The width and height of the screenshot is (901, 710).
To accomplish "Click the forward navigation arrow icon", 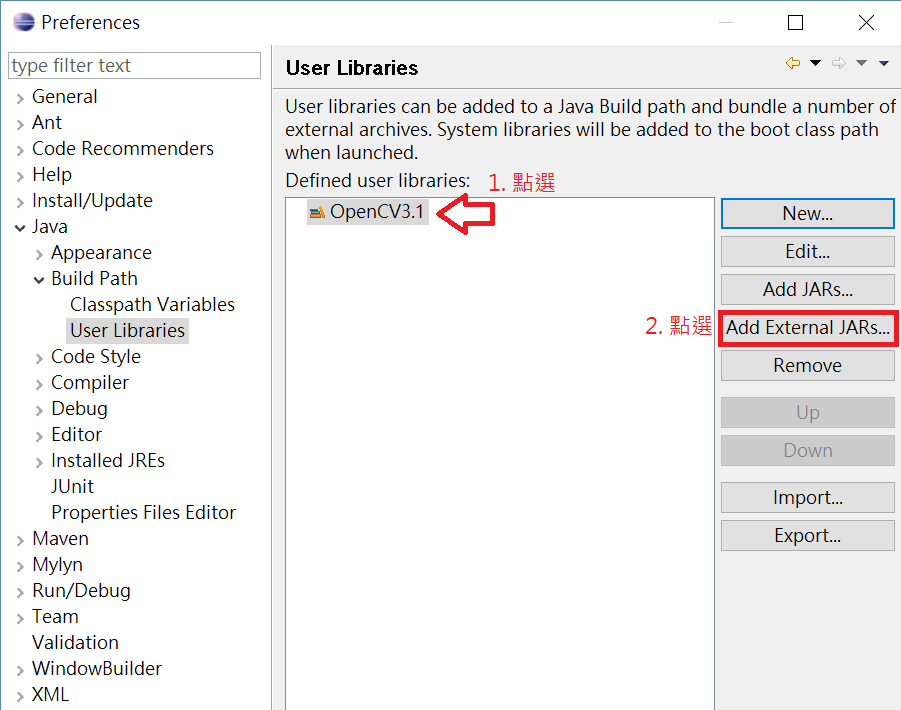I will click(839, 63).
